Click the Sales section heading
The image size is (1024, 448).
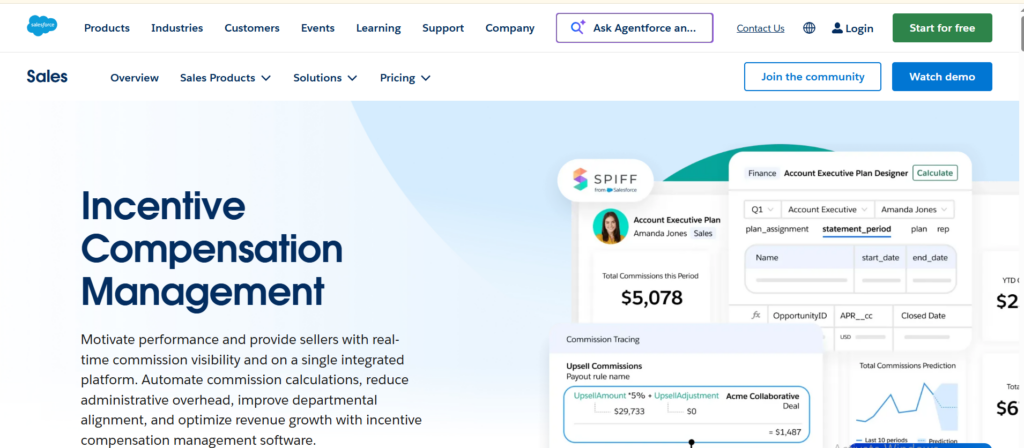(47, 76)
